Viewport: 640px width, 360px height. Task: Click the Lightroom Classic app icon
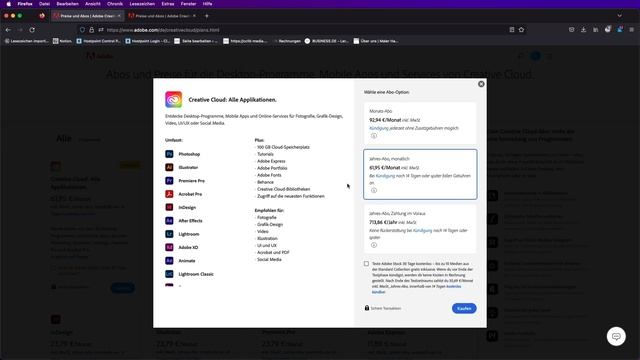coord(169,274)
